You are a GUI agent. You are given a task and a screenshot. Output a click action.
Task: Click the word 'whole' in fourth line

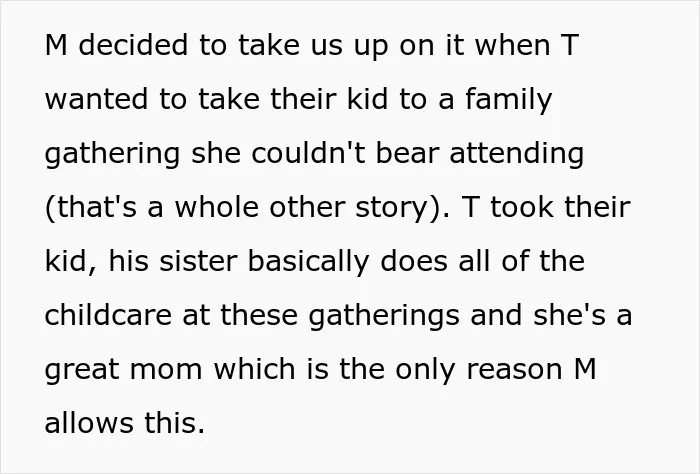click(217, 207)
